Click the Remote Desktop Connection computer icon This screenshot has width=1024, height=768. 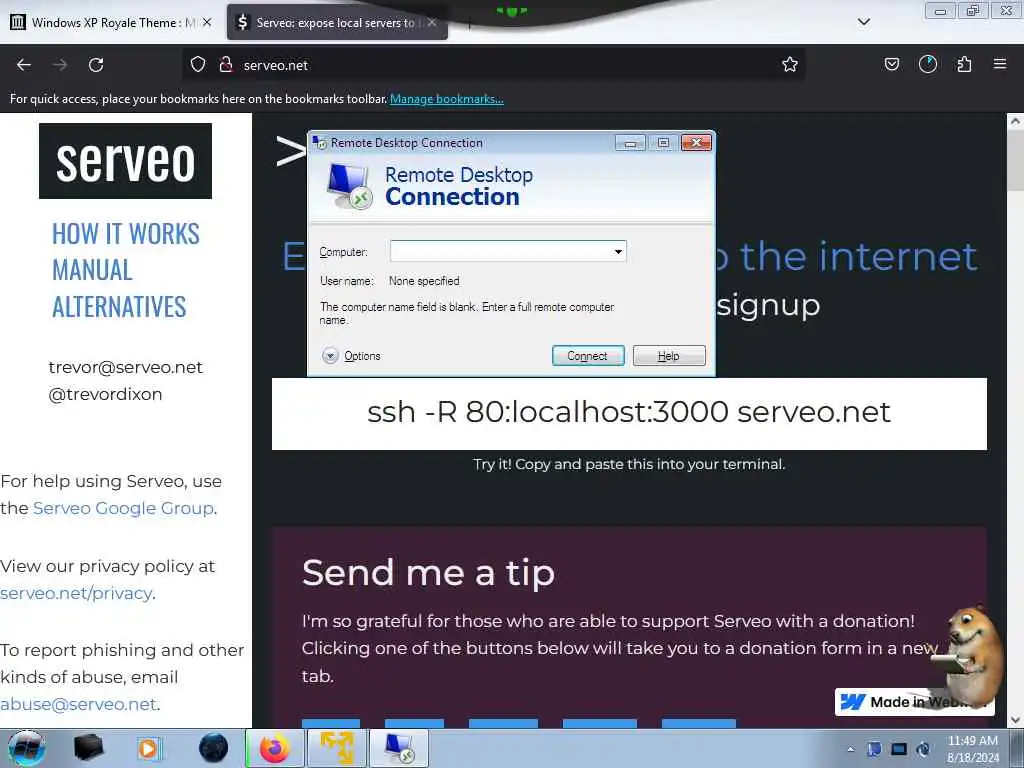[x=350, y=186]
